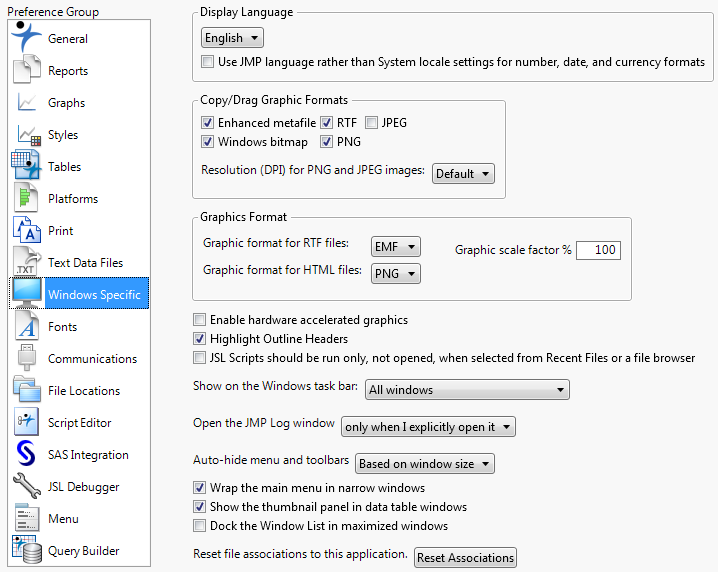
Task: Open the Text Data Files icon
Action: [27, 262]
